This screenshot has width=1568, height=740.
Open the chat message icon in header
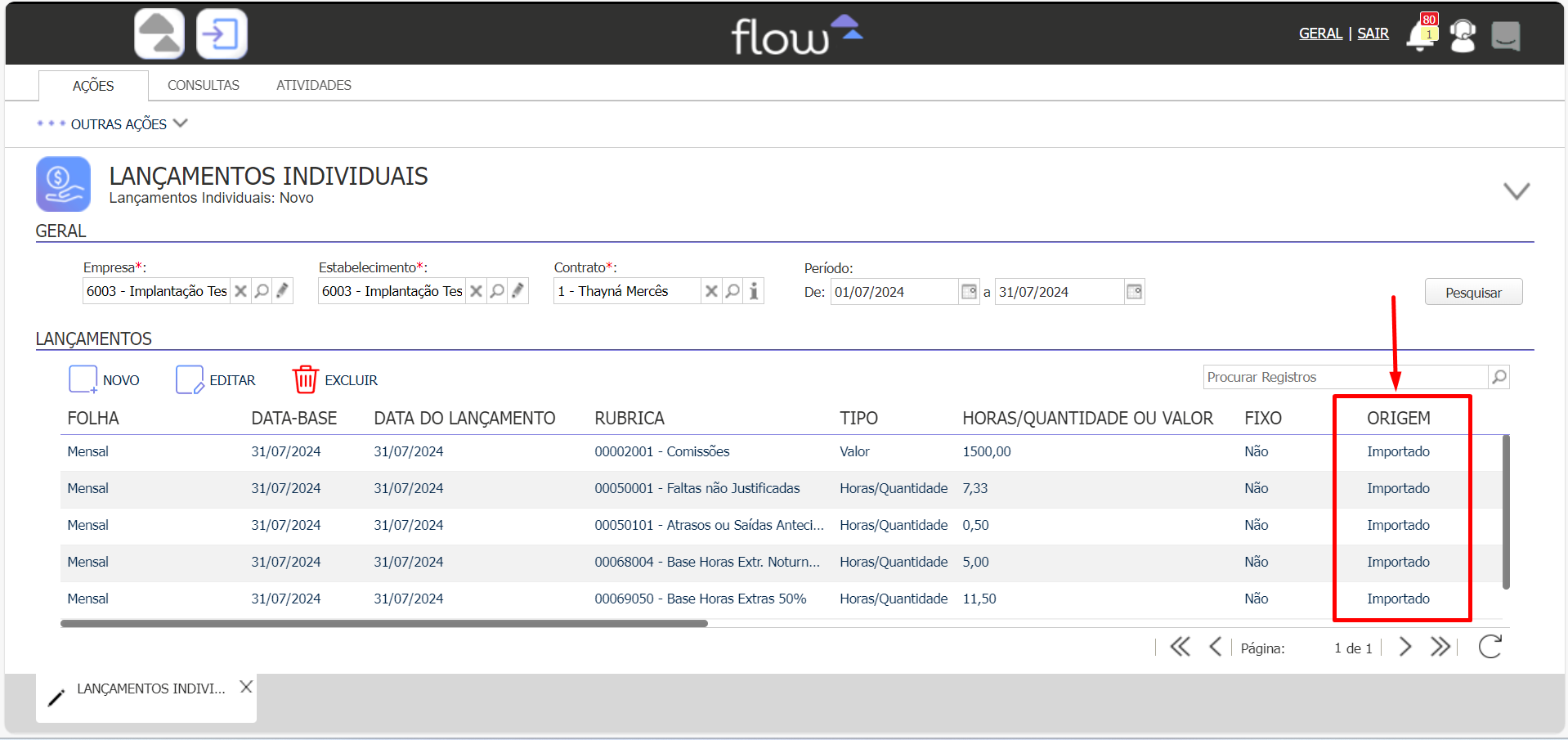[x=1505, y=36]
